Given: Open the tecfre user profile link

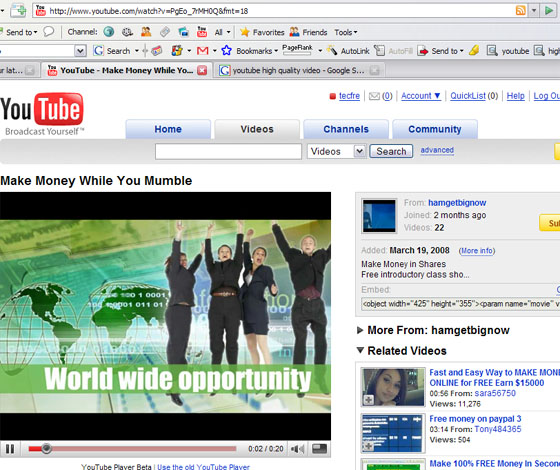Looking at the screenshot, I should coord(349,96).
